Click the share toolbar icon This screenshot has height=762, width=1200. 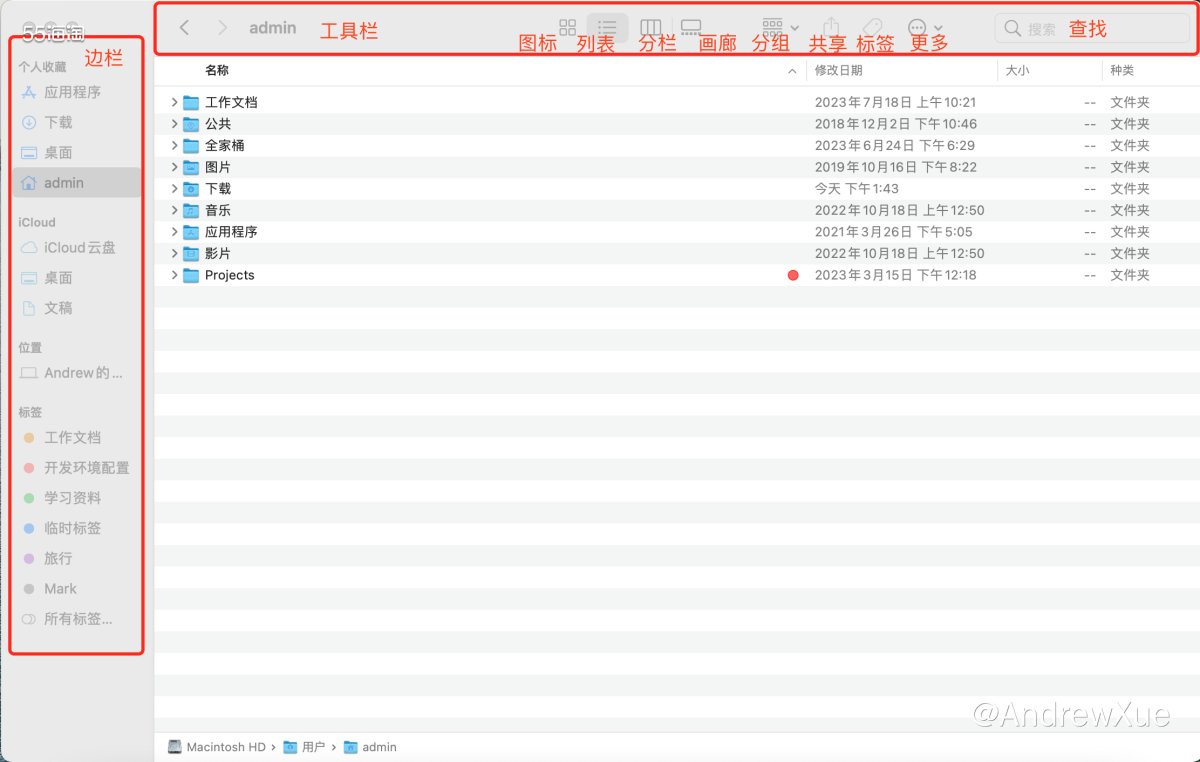point(831,28)
